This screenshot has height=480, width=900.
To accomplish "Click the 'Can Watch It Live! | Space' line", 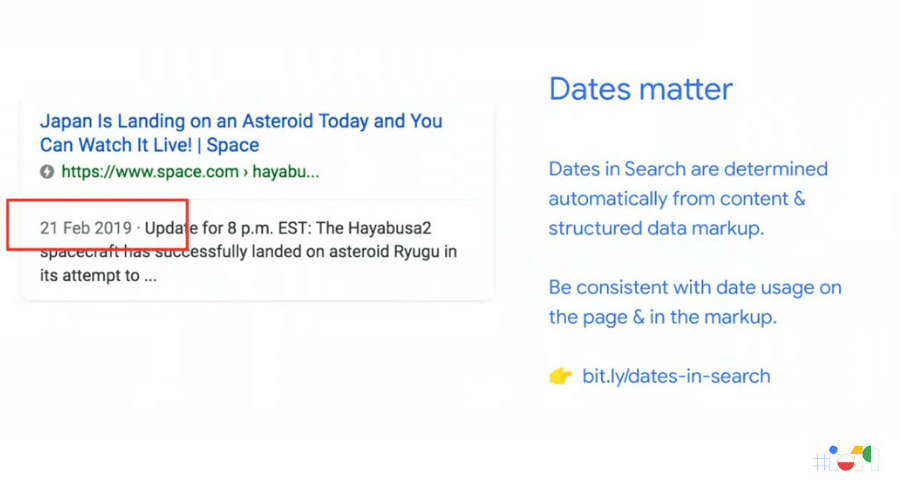I will click(149, 145).
